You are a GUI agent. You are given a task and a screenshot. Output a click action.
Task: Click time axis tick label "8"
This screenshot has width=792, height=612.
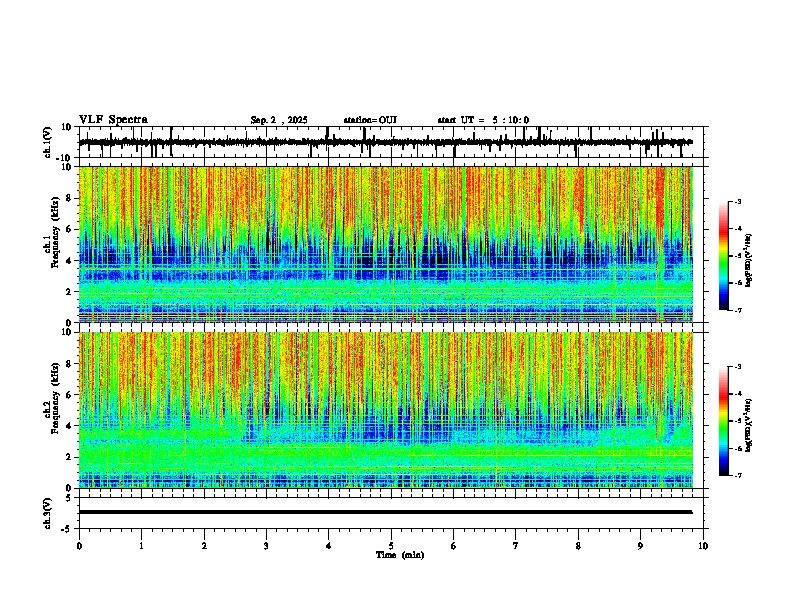pos(578,546)
